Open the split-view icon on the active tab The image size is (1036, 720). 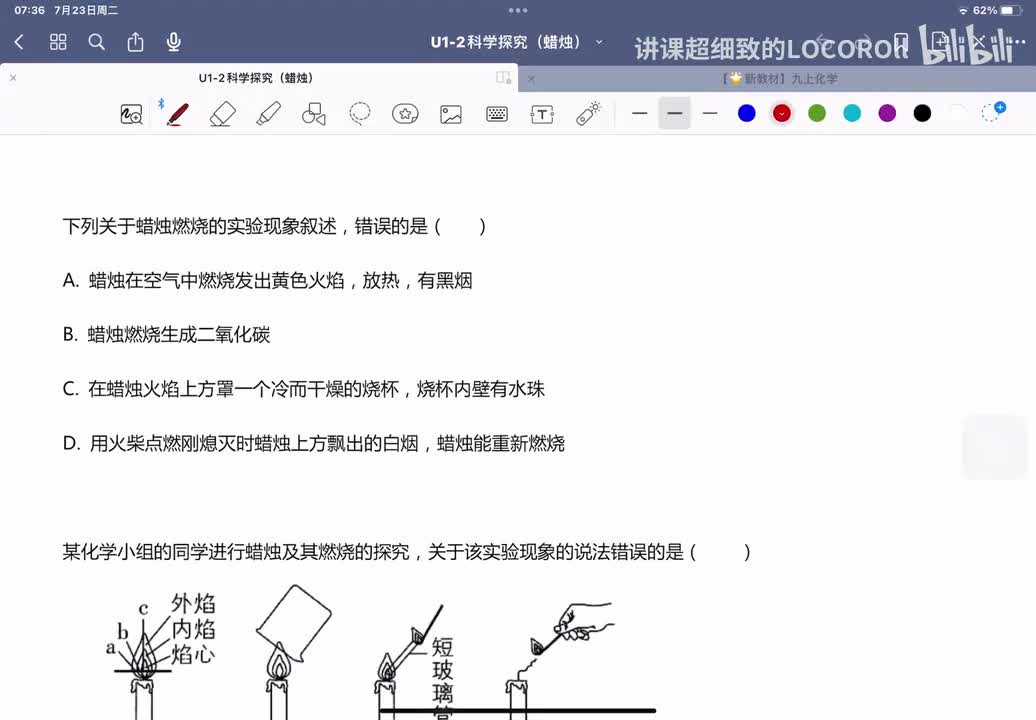click(503, 78)
